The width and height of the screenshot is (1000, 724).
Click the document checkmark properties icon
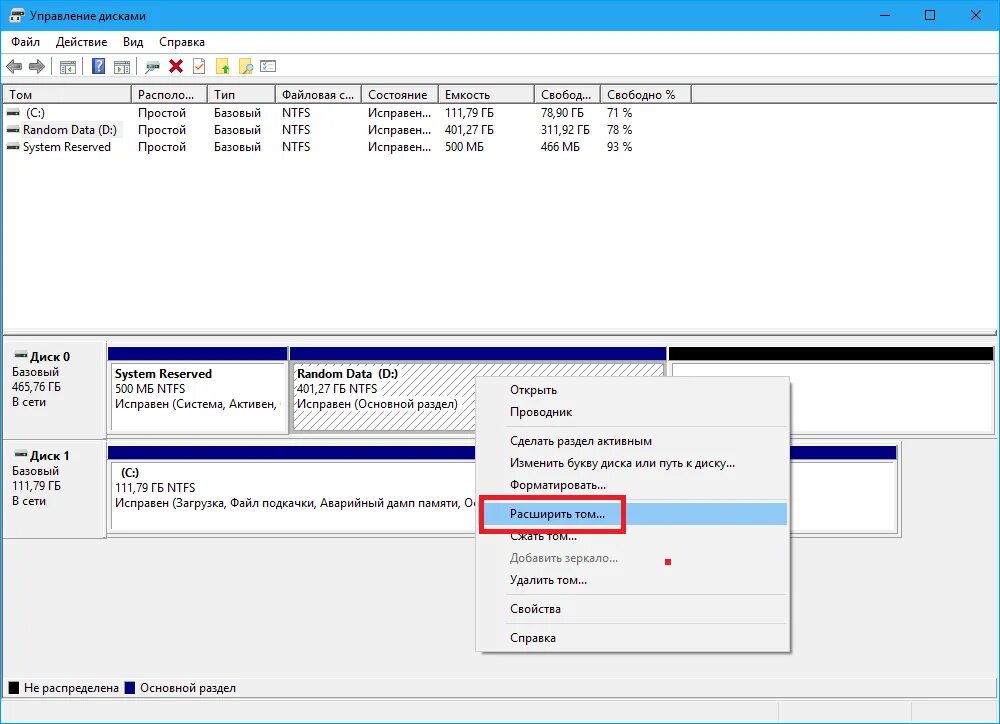pos(199,66)
